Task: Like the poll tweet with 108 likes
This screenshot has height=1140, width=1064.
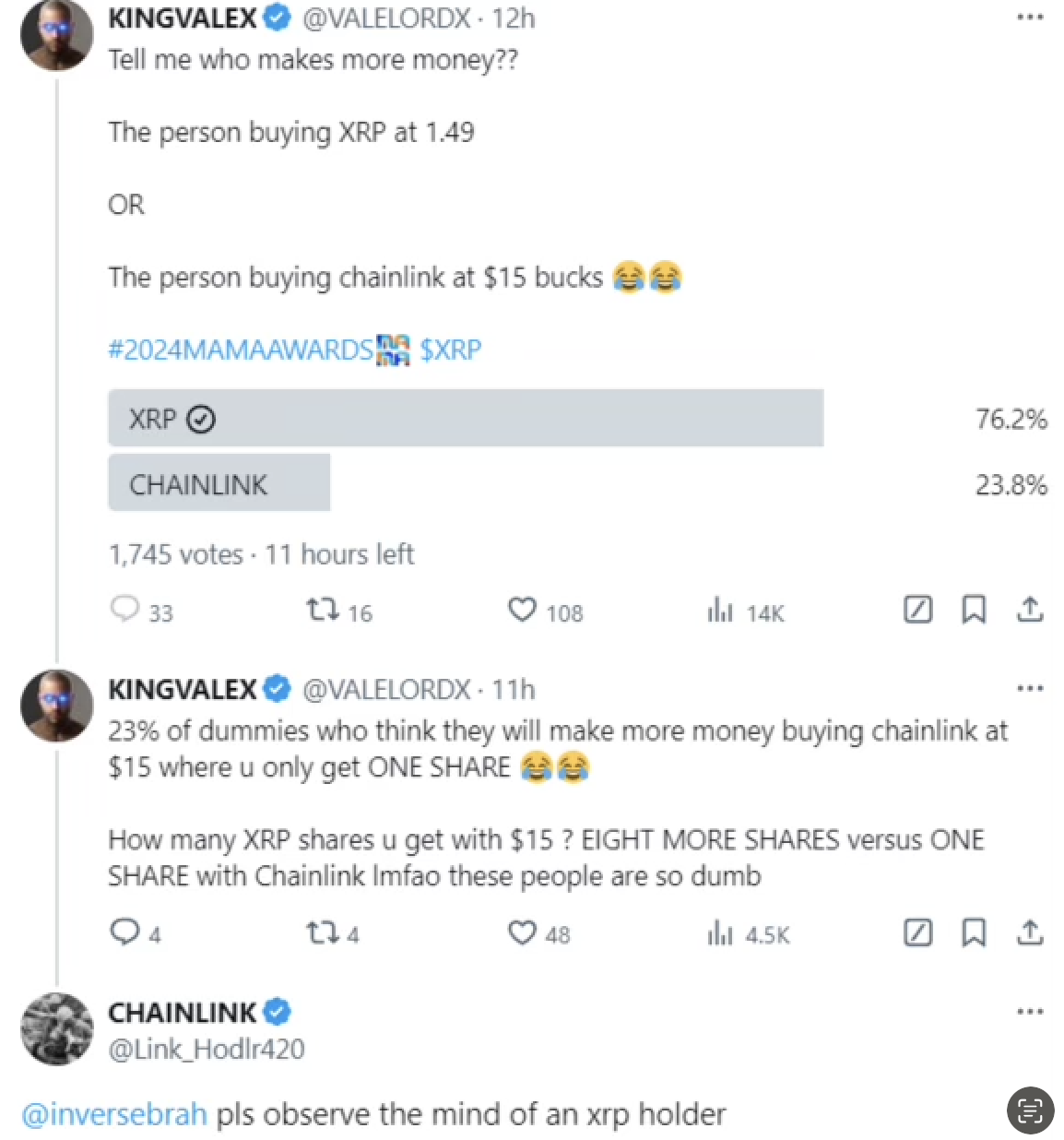Action: coord(523,610)
